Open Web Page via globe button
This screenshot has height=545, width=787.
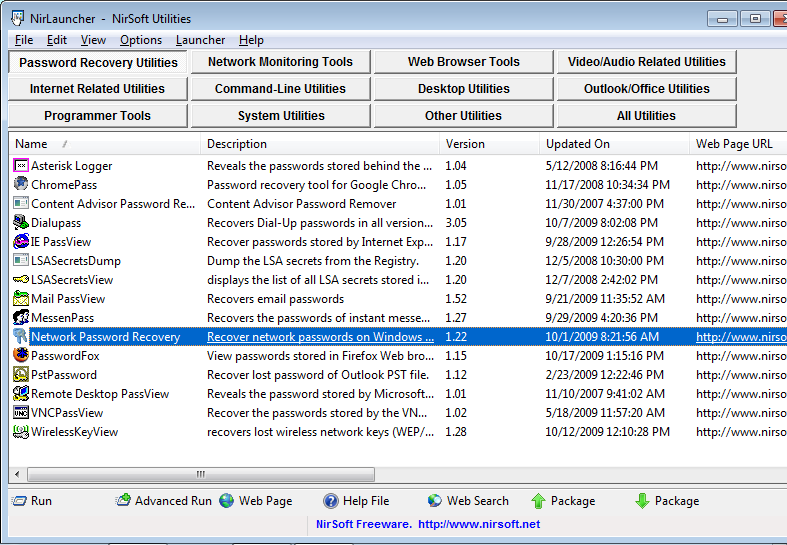[x=256, y=501]
